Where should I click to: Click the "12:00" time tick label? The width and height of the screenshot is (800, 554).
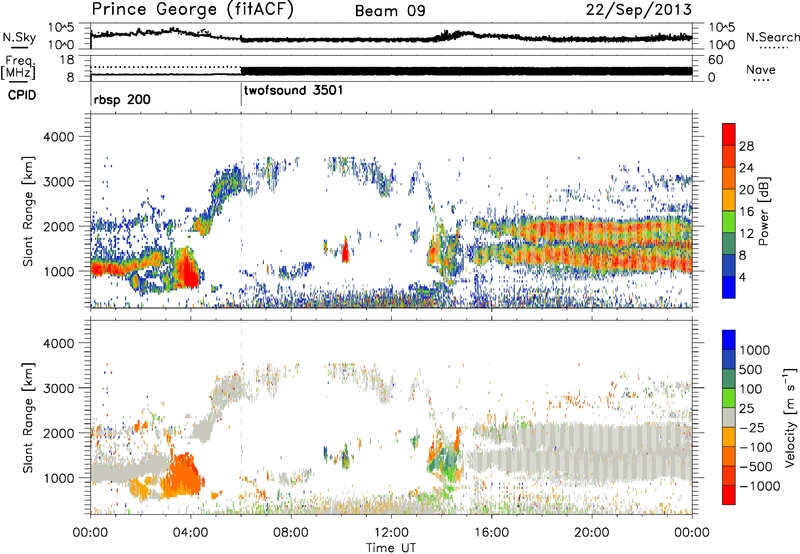coord(391,533)
